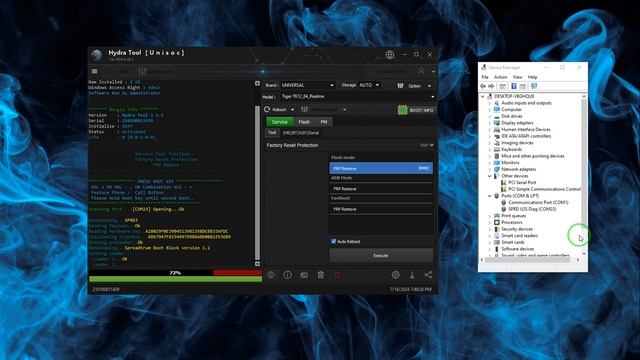Viewport: 640px width, 360px height.
Task: Switch to the PM tab
Action: [324, 122]
